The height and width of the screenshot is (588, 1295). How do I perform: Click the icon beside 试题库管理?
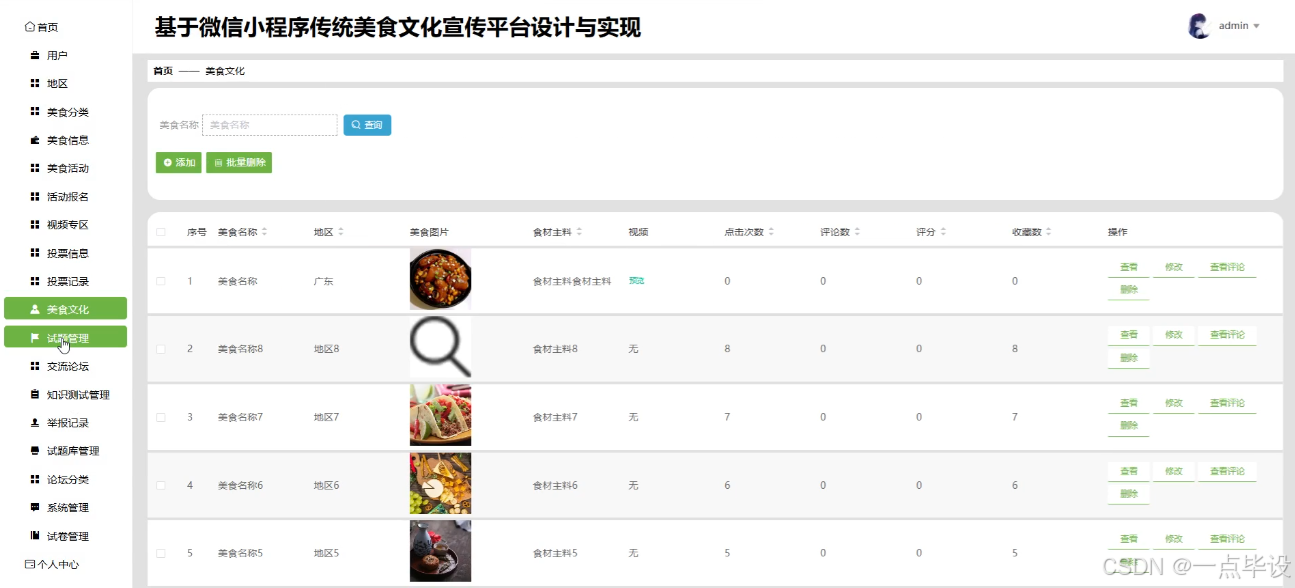coord(35,451)
